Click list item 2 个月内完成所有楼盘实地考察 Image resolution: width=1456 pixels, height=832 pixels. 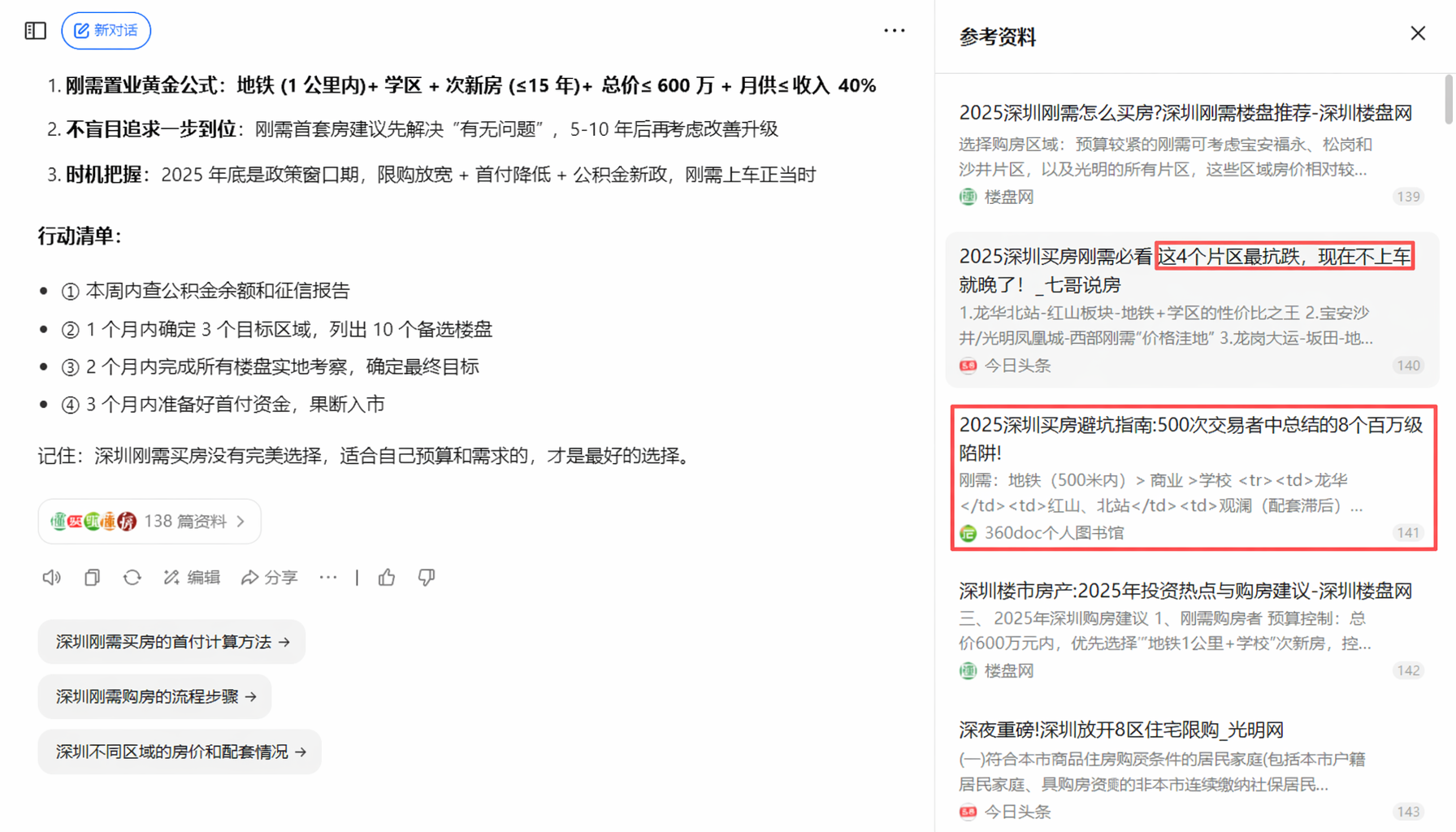tap(270, 366)
